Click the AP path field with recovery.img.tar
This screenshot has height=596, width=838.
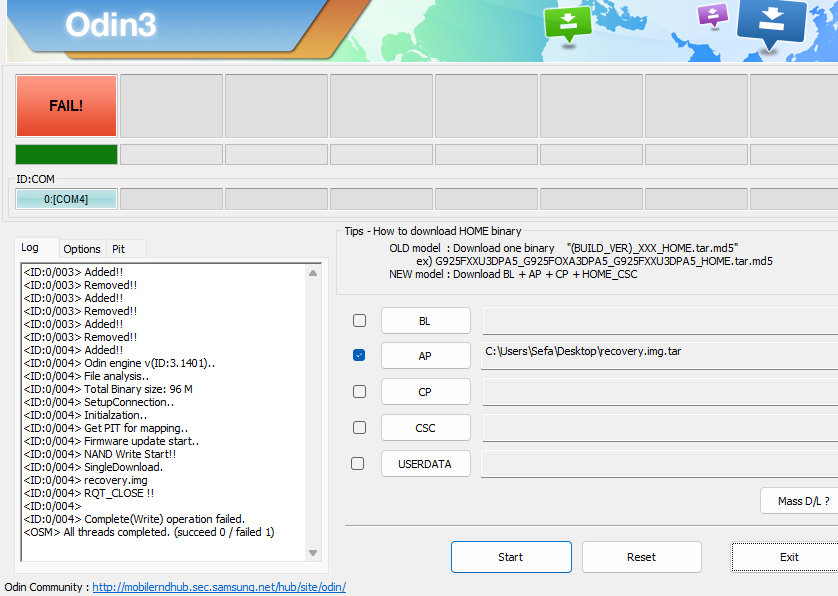point(660,356)
